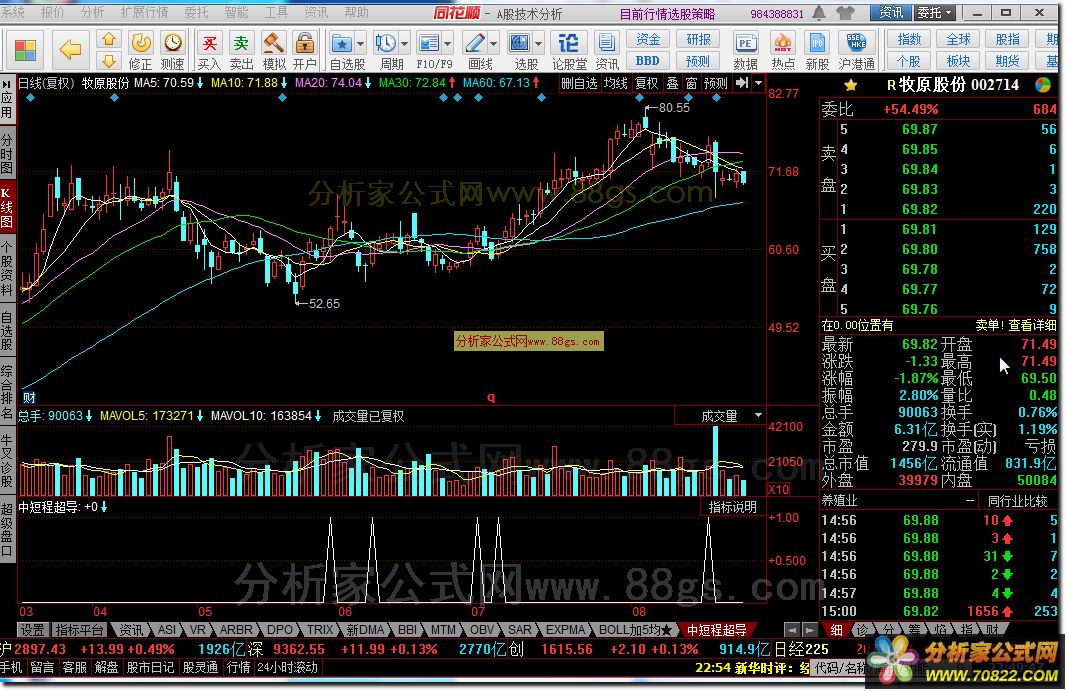
Task: Expand the 画线 dropdown arrow
Action: 493,44
